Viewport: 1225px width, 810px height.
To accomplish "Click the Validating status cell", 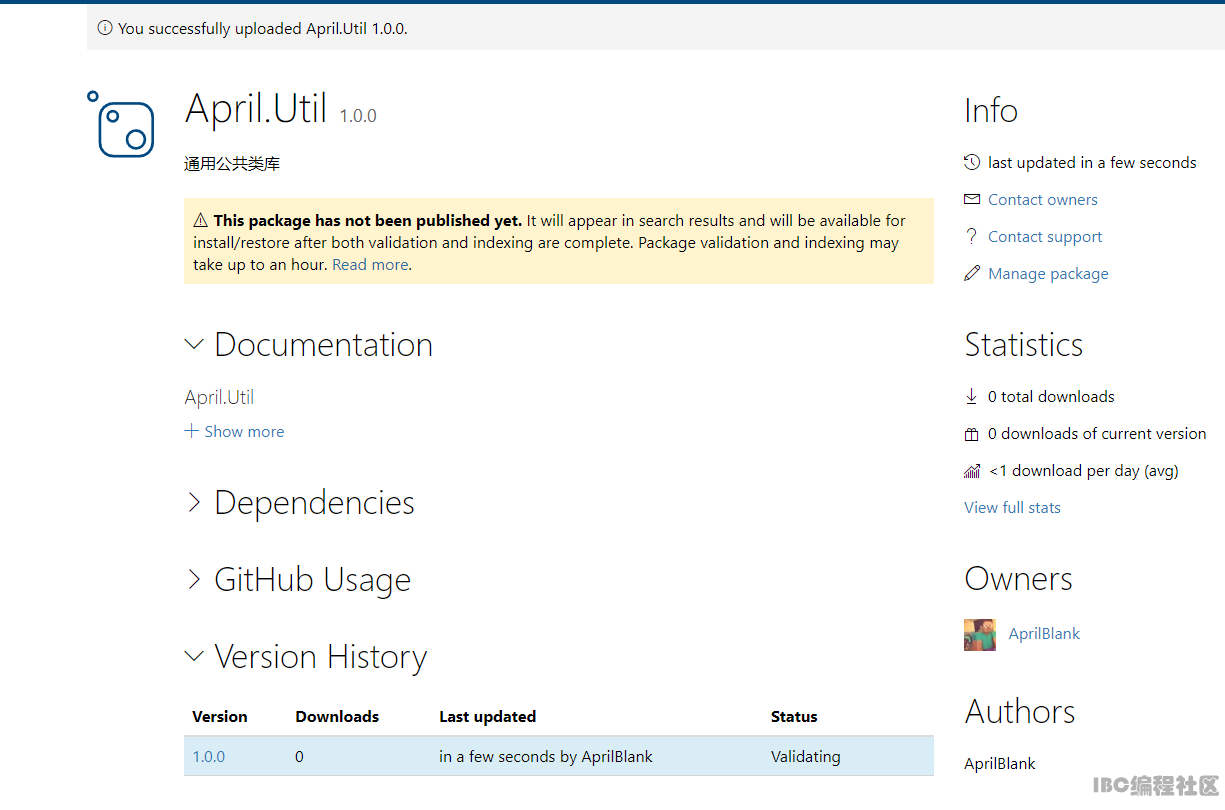I will click(x=806, y=756).
